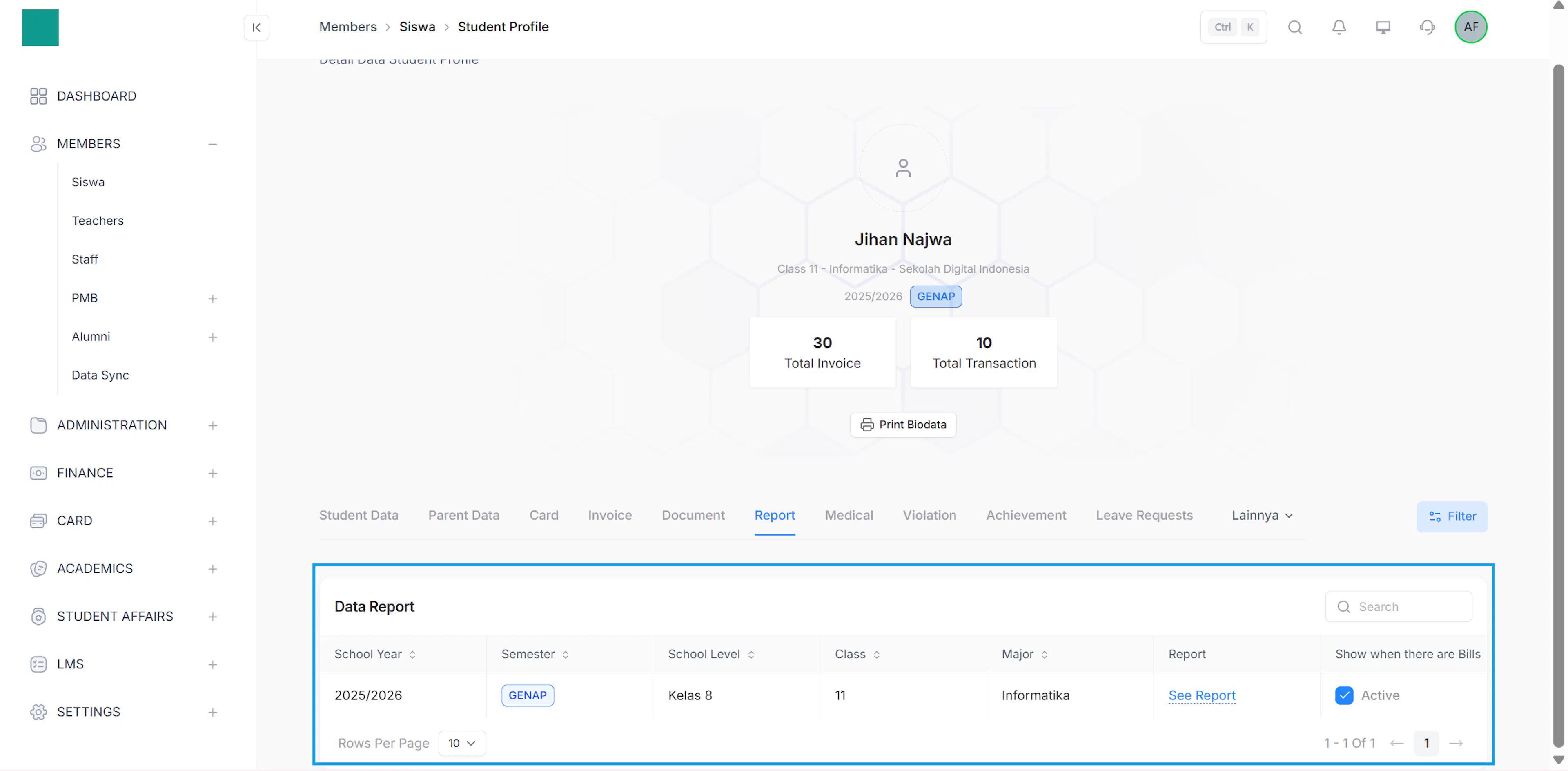Screen dimensions: 1568x771
Task: Toggle the Active checkbox for bills
Action: (x=1343, y=695)
